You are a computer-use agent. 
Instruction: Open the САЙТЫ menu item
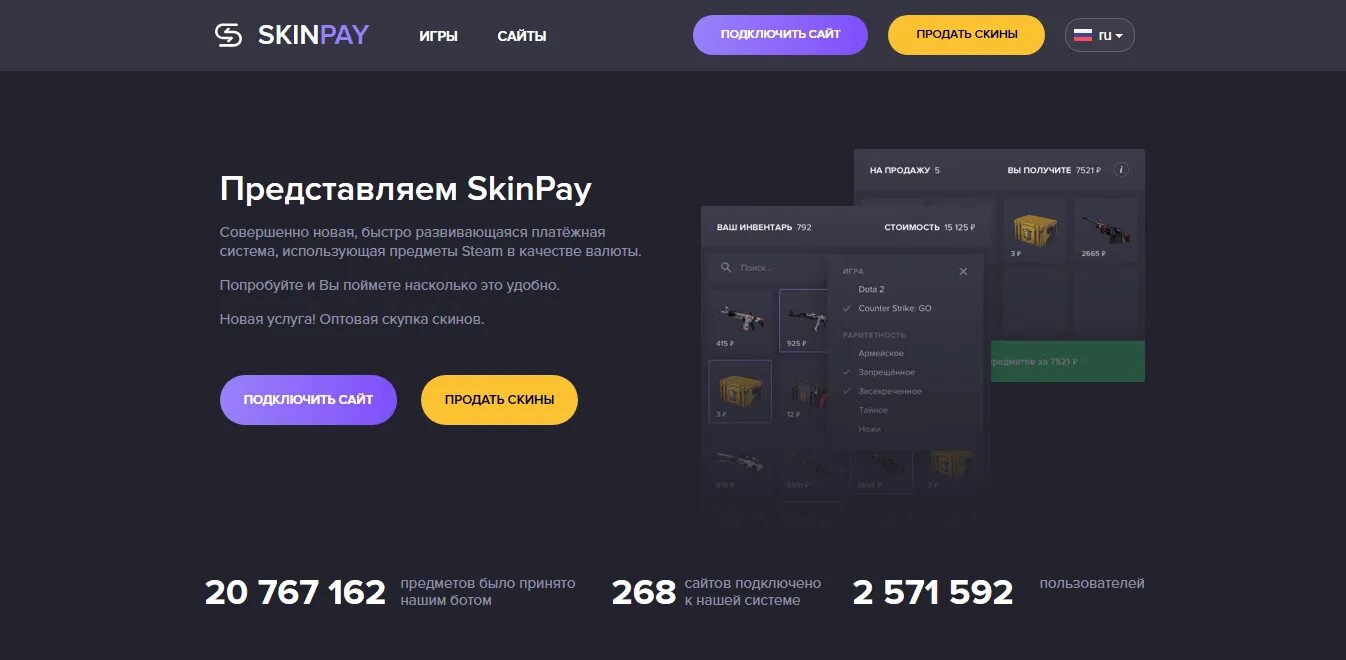[522, 36]
